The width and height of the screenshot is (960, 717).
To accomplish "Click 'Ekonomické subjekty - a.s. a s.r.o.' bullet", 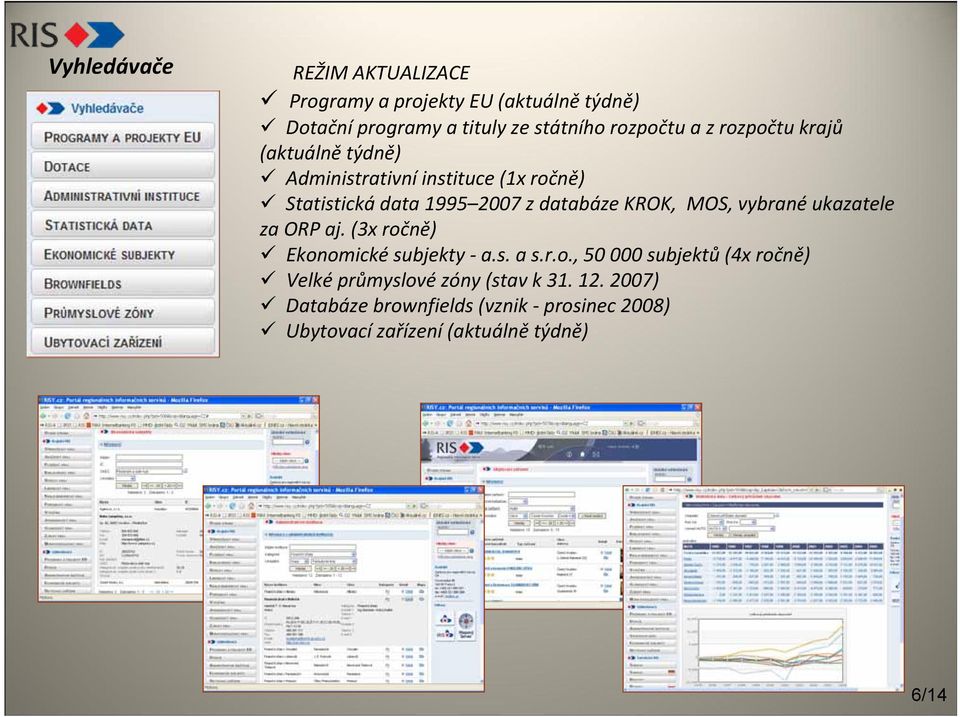I will 547,254.
